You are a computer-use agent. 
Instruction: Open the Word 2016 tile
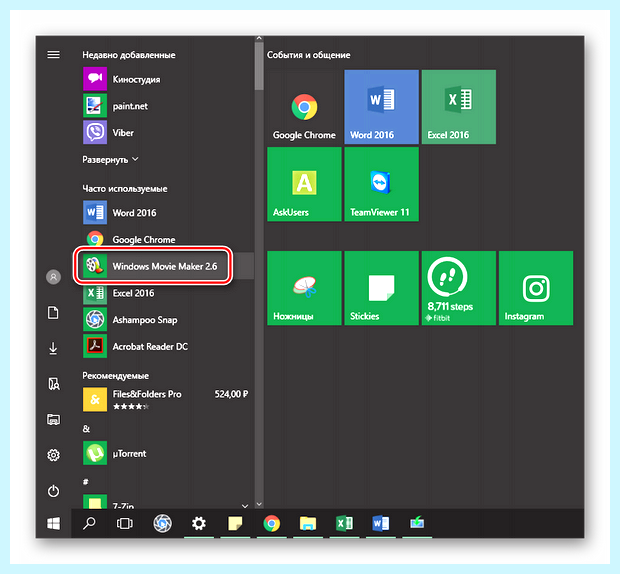pos(381,107)
